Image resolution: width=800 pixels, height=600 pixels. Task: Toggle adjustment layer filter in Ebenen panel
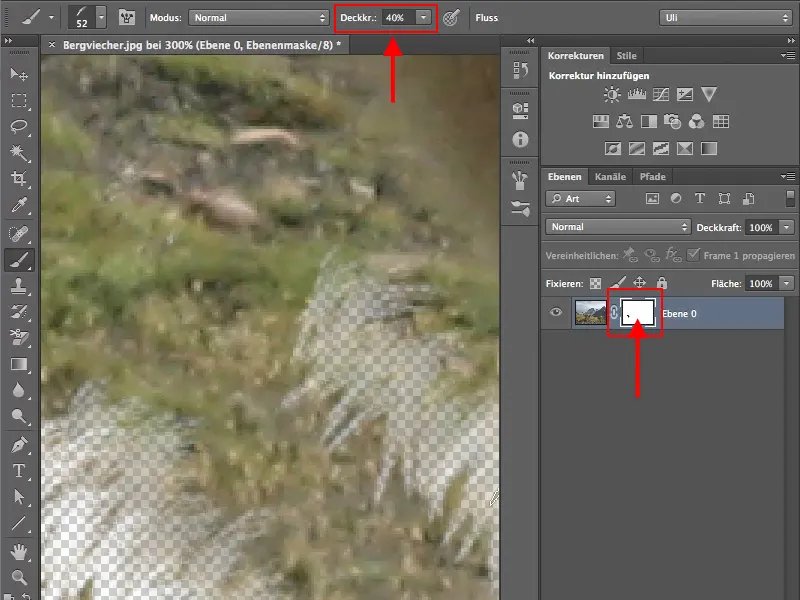[676, 198]
